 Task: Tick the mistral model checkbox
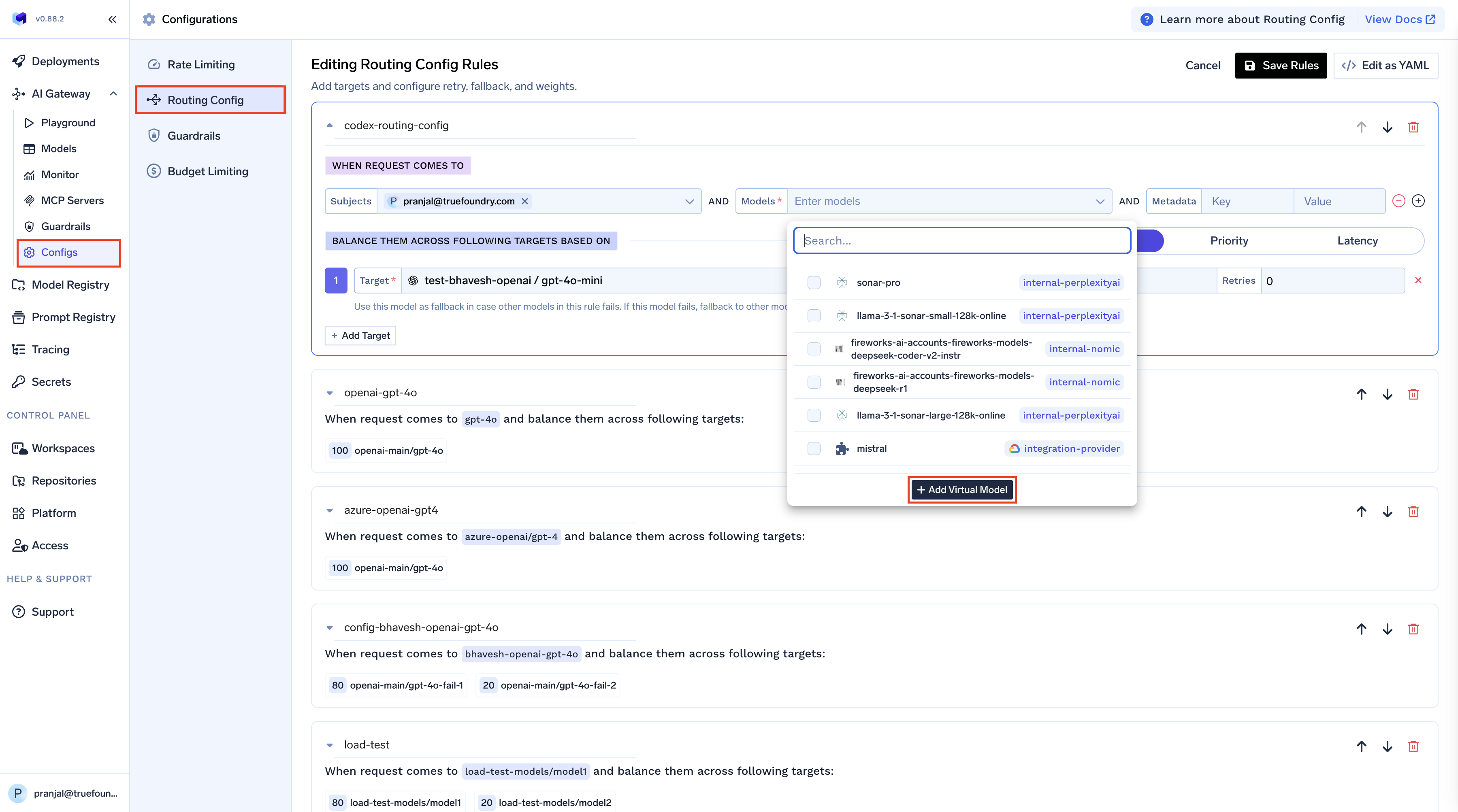click(814, 448)
